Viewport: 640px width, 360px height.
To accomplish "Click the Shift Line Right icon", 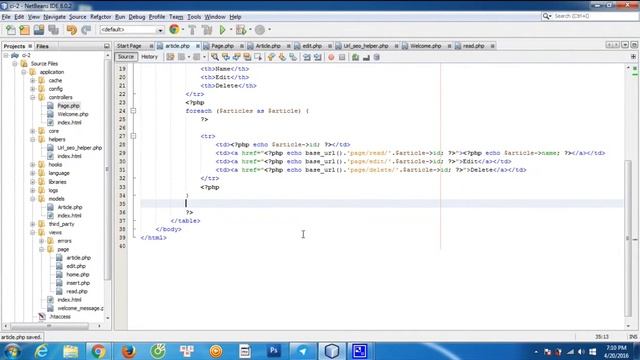I will [x=318, y=57].
